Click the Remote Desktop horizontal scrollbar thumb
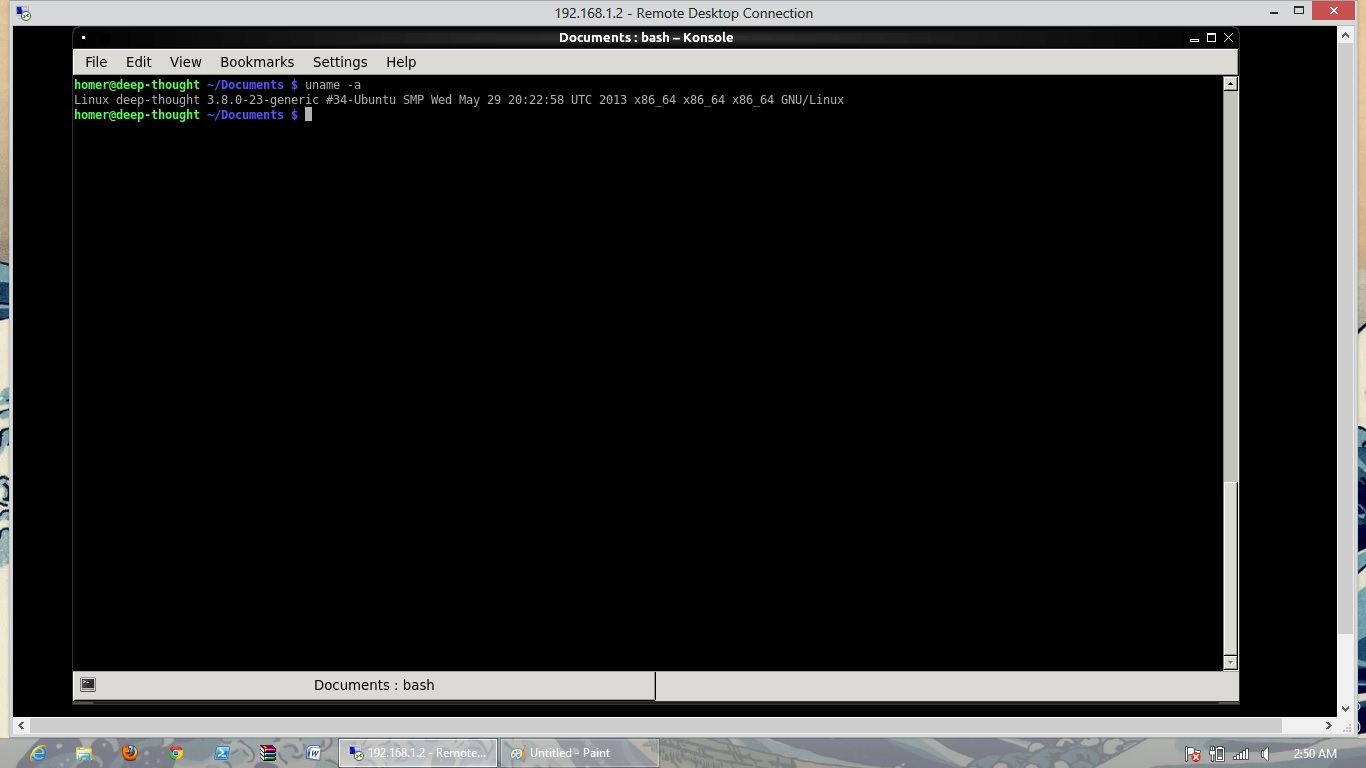Viewport: 1366px width, 768px height. [x=657, y=725]
